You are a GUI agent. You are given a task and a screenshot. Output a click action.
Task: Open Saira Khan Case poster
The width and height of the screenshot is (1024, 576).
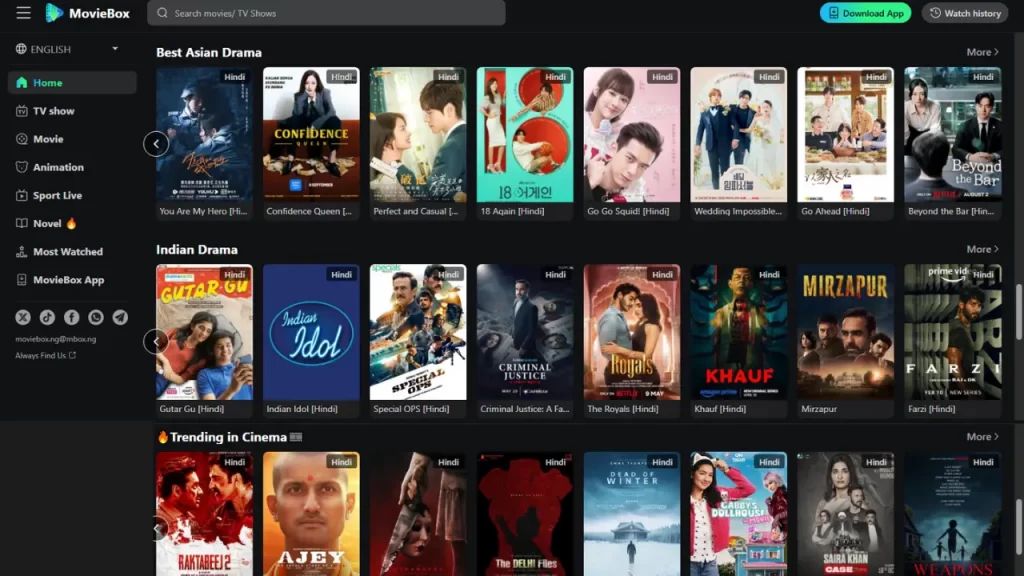tap(846, 514)
